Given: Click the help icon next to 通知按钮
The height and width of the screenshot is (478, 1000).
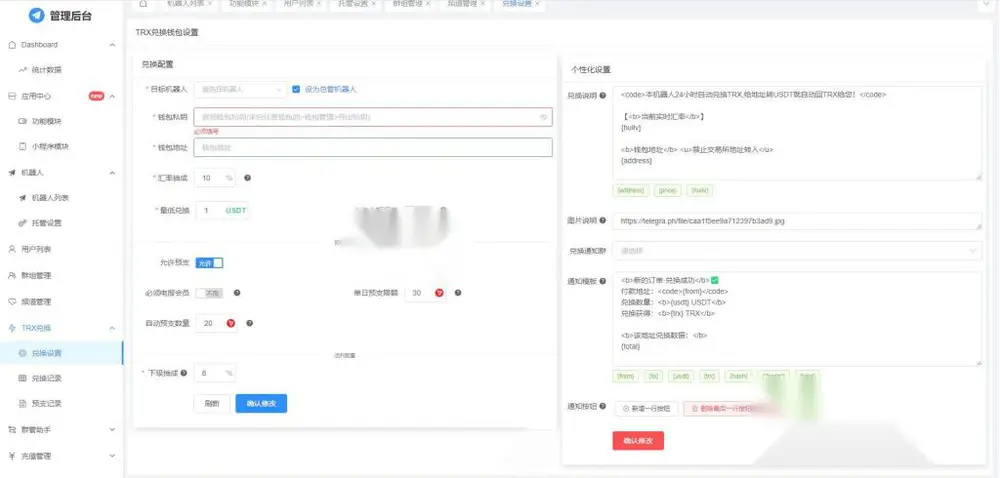Looking at the screenshot, I should click(603, 405).
